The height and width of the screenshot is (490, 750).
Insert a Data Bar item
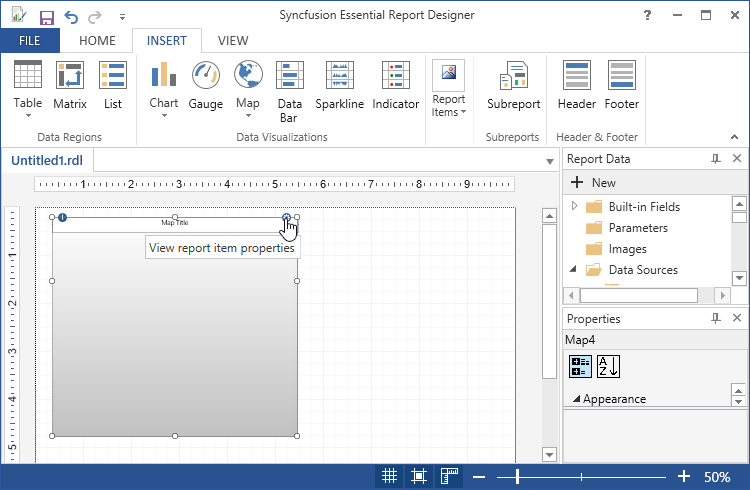pos(290,91)
